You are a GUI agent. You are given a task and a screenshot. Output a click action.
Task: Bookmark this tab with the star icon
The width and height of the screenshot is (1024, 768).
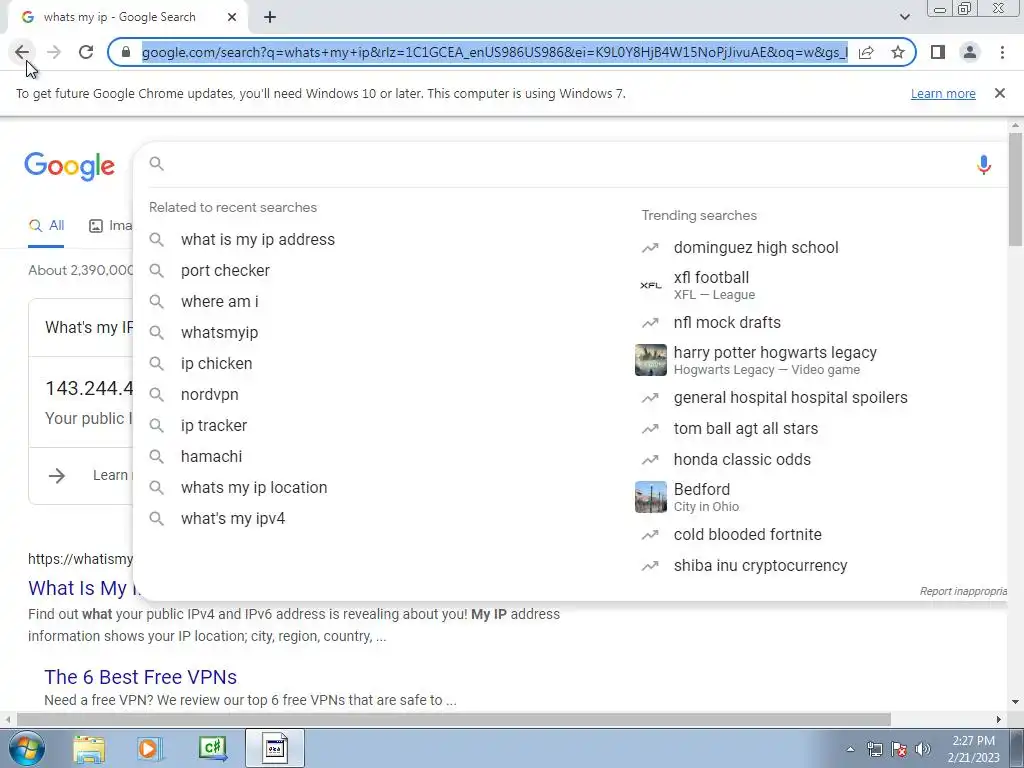898,52
